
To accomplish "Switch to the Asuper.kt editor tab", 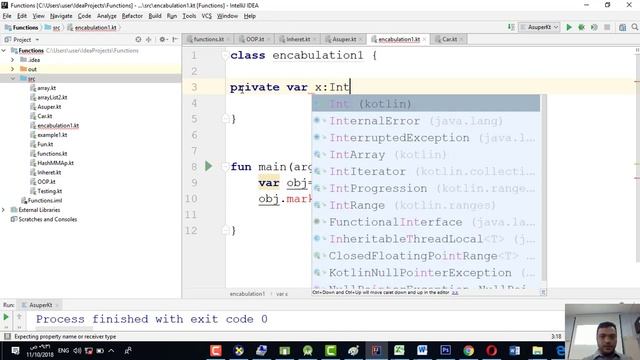I will [344, 40].
